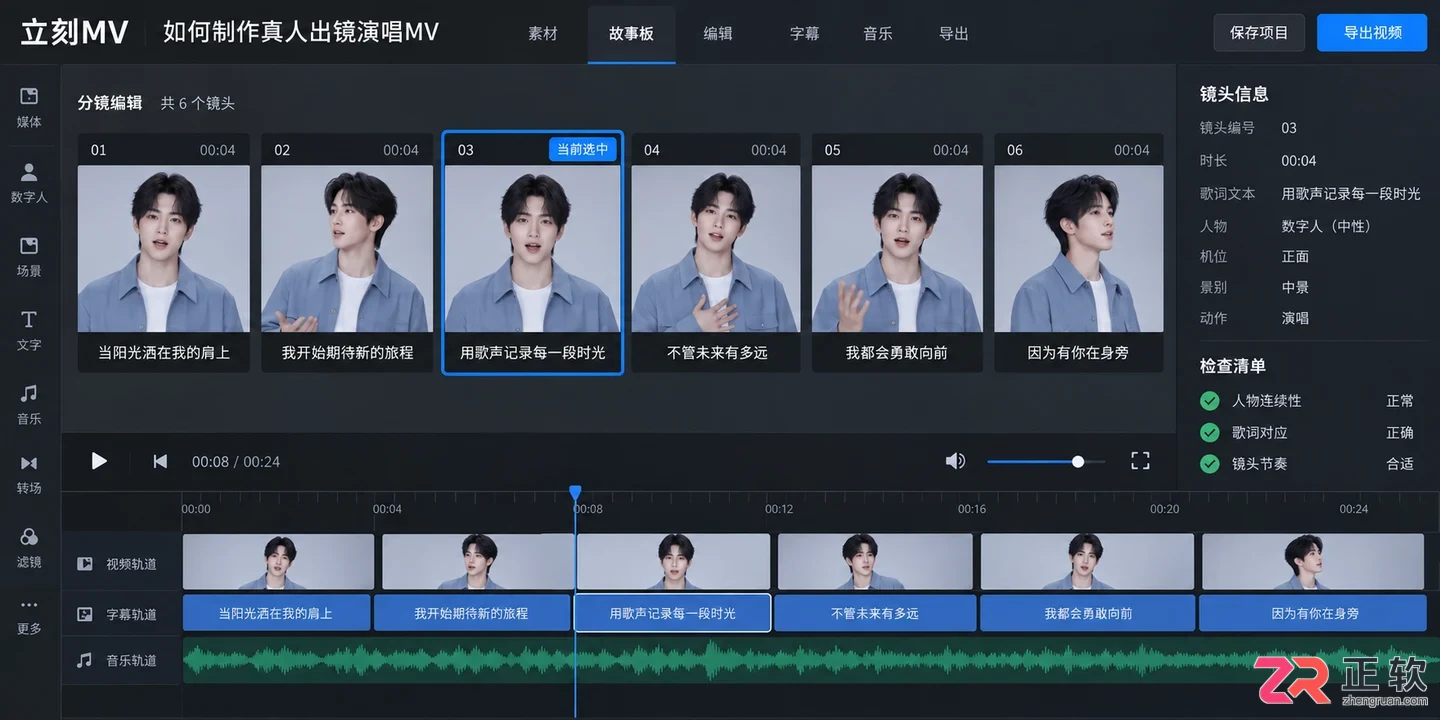The width and height of the screenshot is (1440, 720).
Task: Adjust the volume slider handle
Action: coord(1078,461)
